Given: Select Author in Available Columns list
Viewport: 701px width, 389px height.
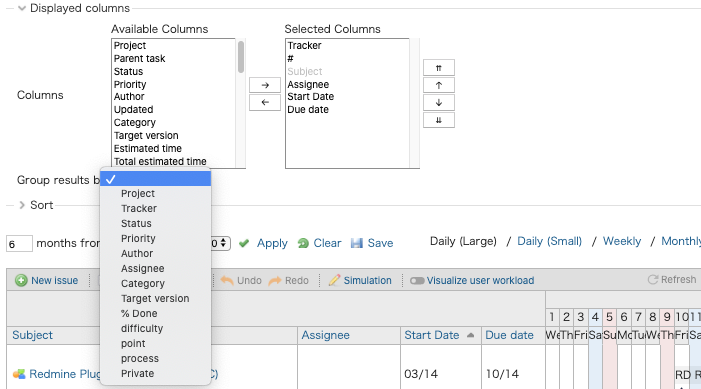Looking at the screenshot, I should click(x=129, y=97).
